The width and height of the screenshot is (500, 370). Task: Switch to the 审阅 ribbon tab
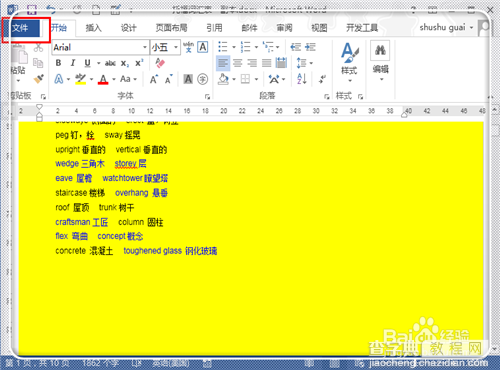pos(284,28)
